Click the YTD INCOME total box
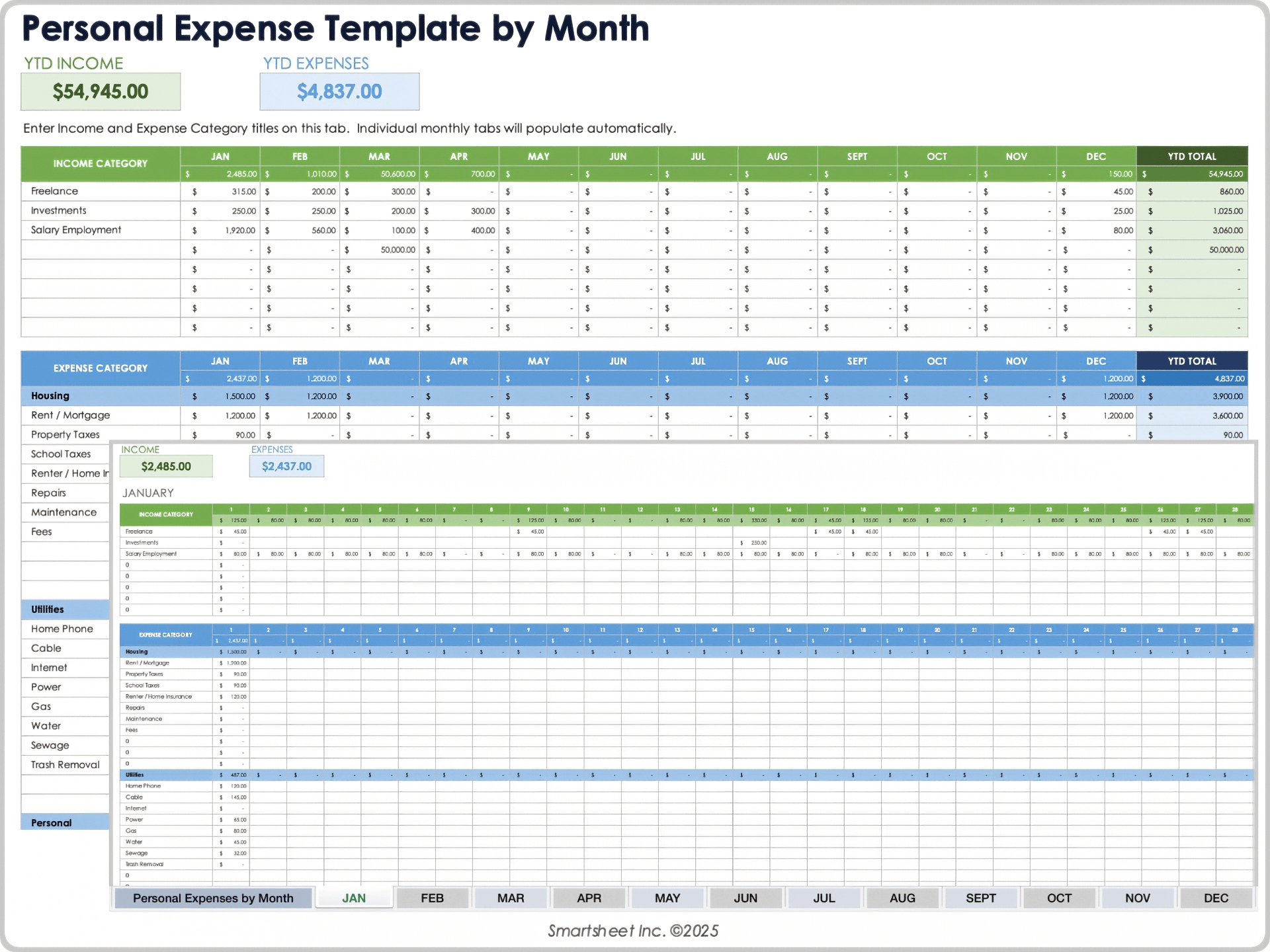The width and height of the screenshot is (1270, 952). pyautogui.click(x=101, y=91)
